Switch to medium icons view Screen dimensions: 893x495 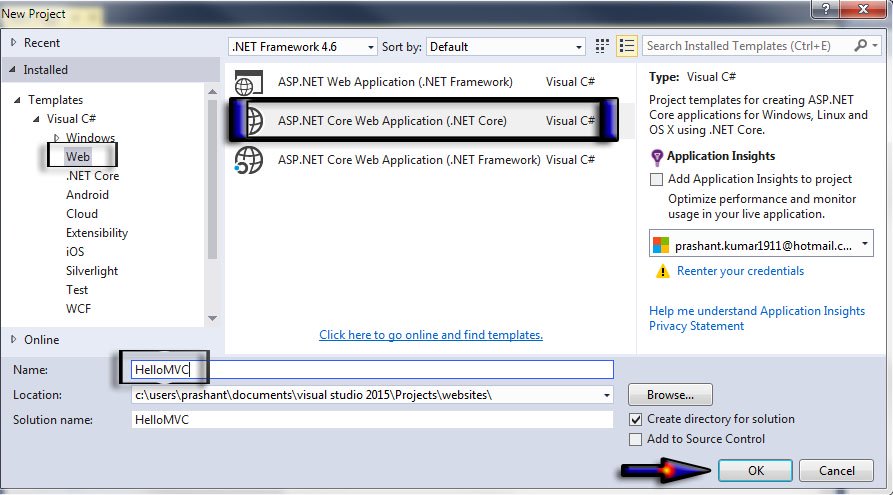[x=602, y=46]
